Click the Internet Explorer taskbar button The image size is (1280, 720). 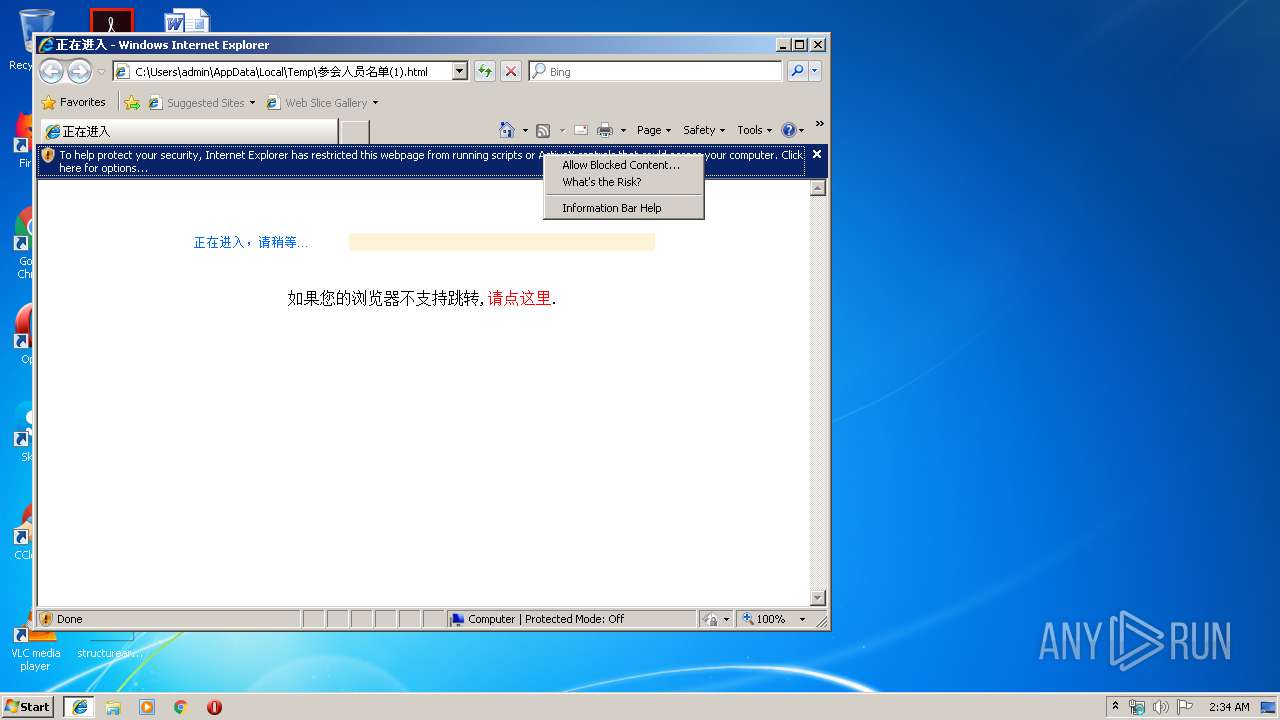[79, 707]
